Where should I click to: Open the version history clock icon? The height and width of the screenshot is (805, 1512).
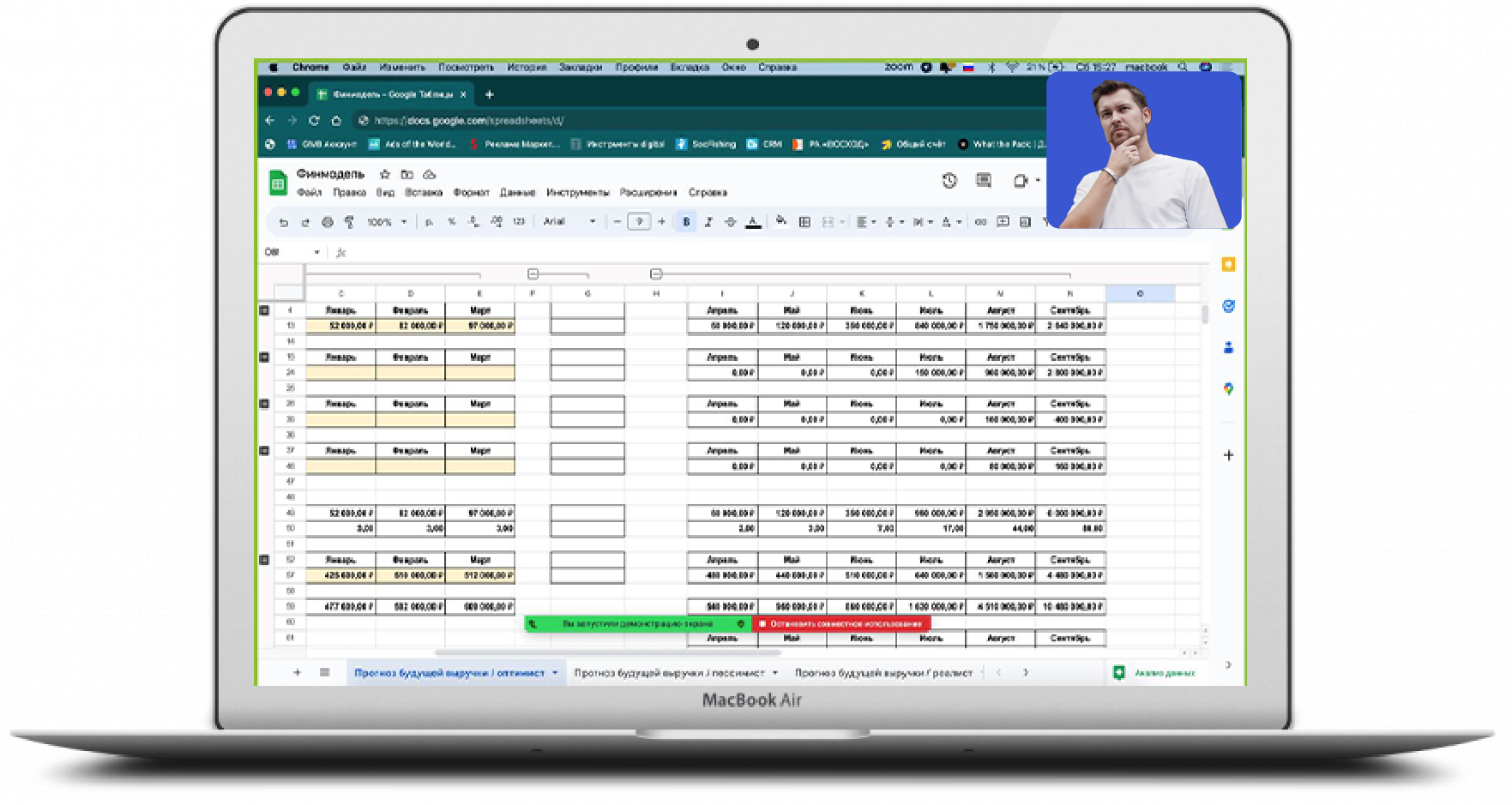pyautogui.click(x=949, y=180)
